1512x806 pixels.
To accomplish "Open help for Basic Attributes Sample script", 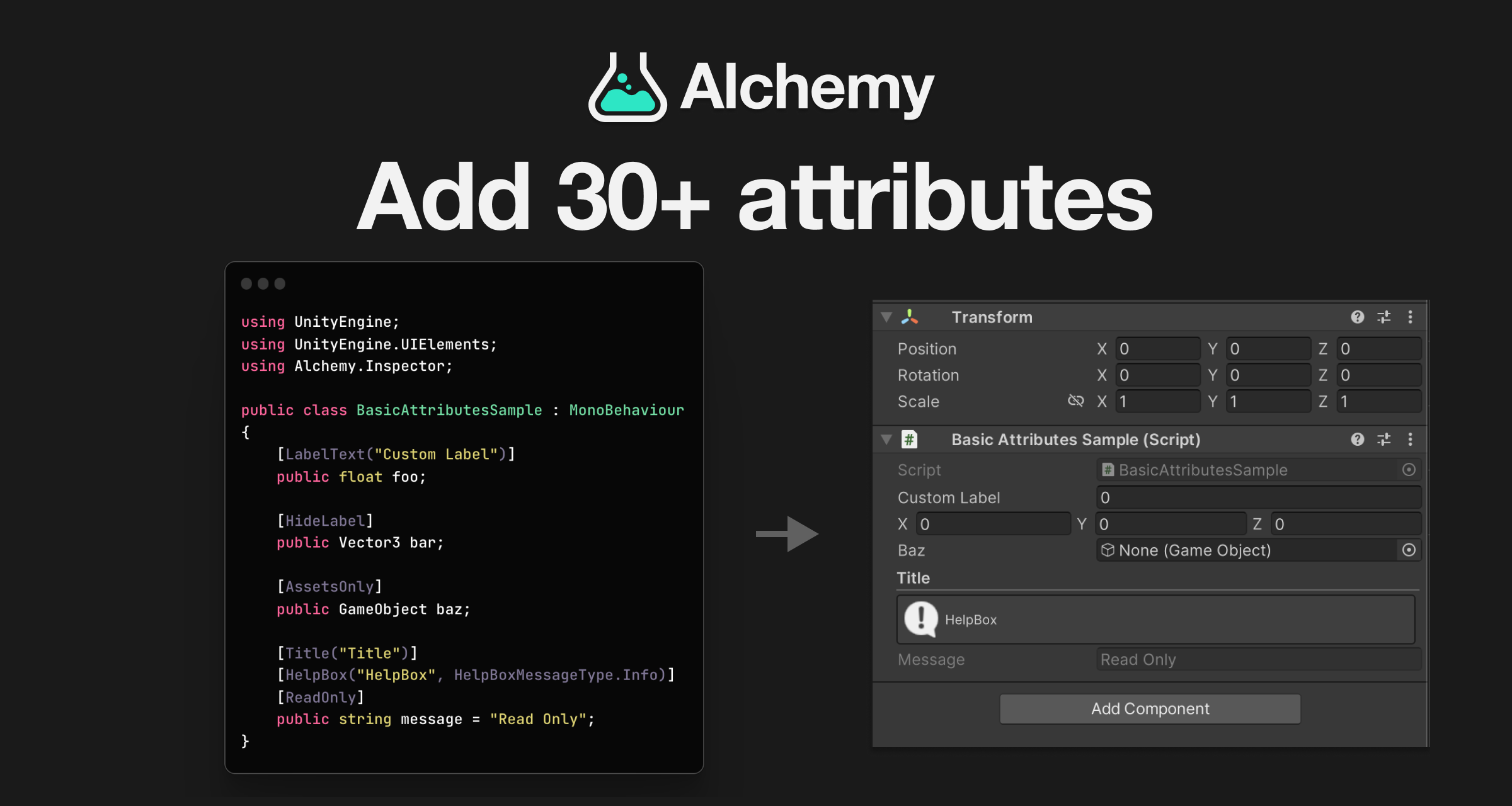I will click(x=1356, y=440).
